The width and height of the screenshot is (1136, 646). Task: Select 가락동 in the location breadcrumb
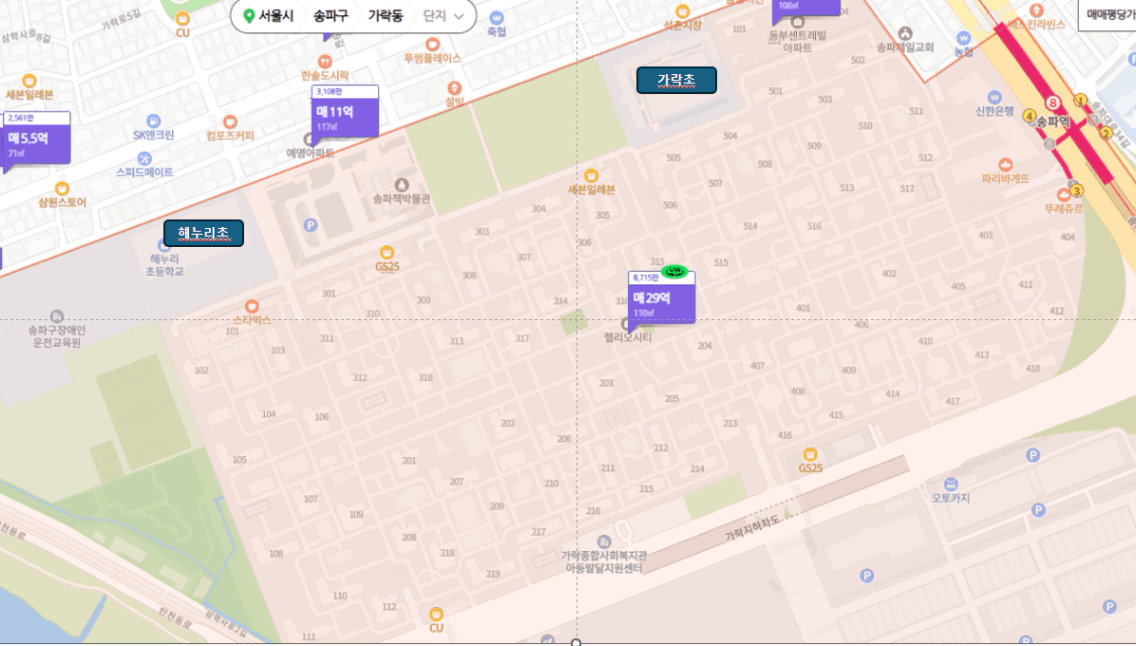coord(385,16)
